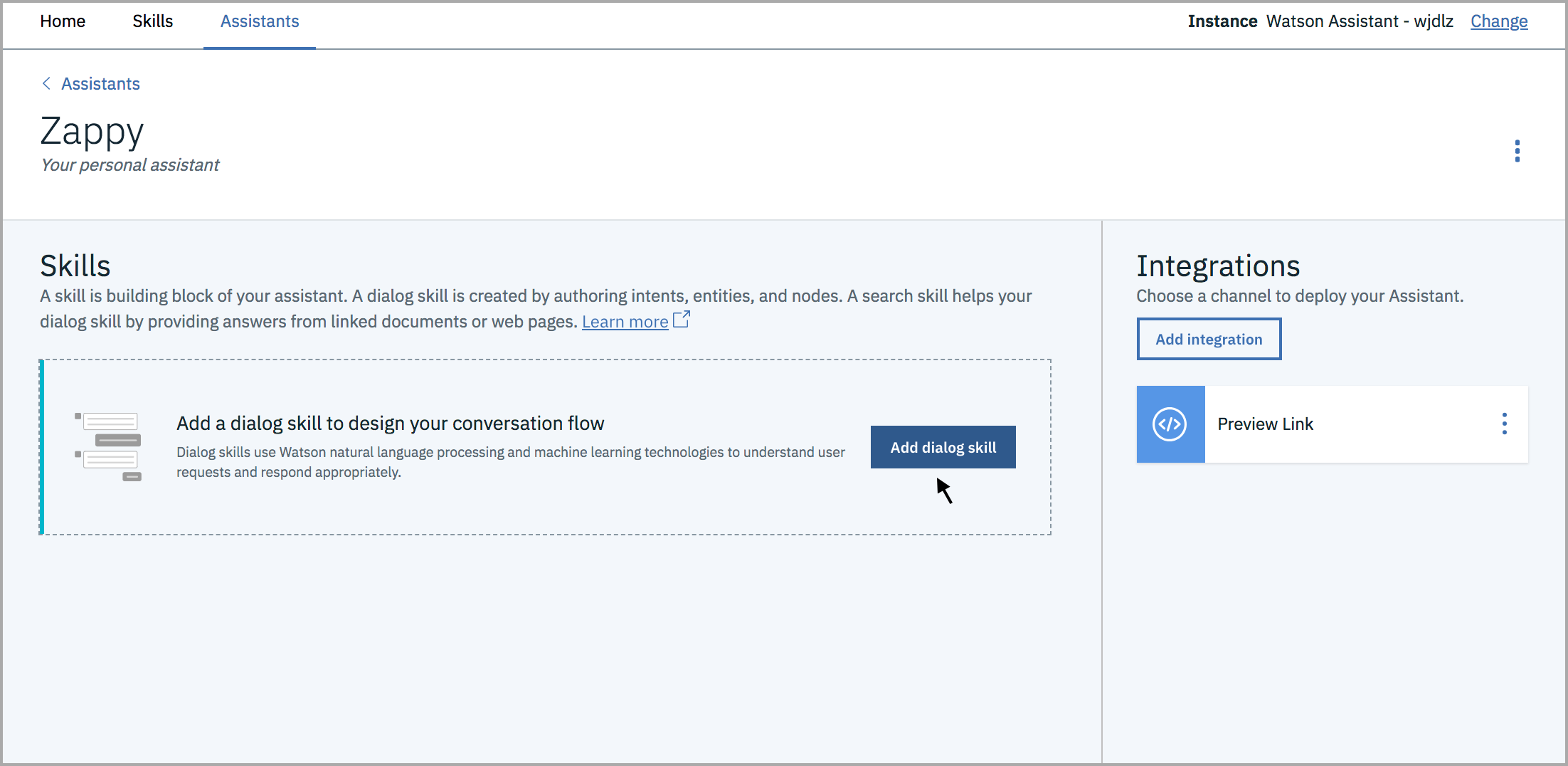Click the Add dialog skill button
This screenshot has height=766, width=1568.
pos(943,446)
